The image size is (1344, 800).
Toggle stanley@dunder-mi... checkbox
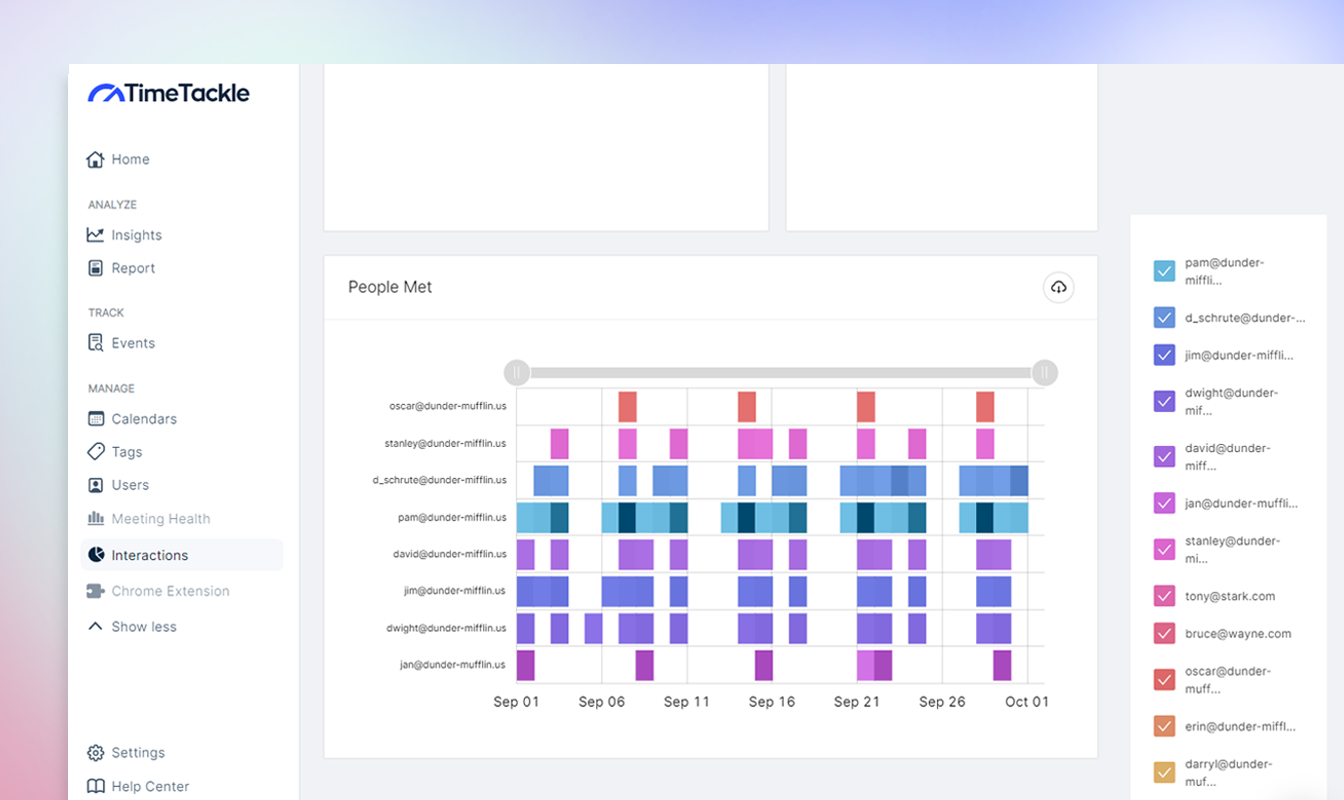coord(1164,549)
